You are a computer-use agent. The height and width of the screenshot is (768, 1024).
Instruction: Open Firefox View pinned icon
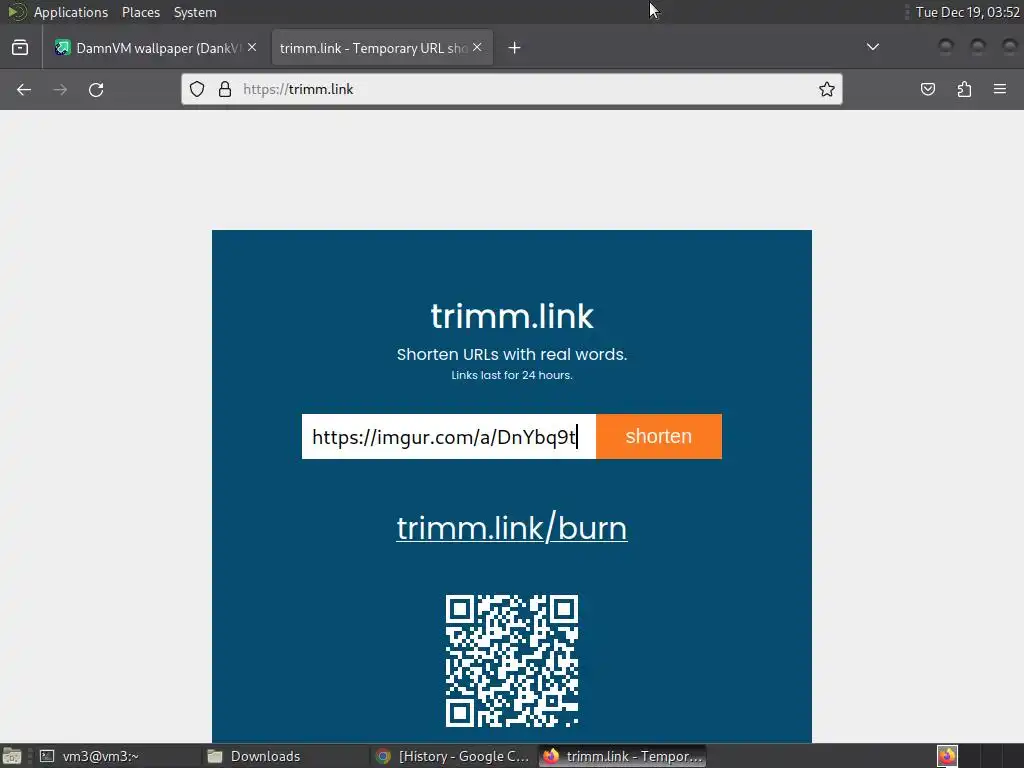(x=20, y=48)
